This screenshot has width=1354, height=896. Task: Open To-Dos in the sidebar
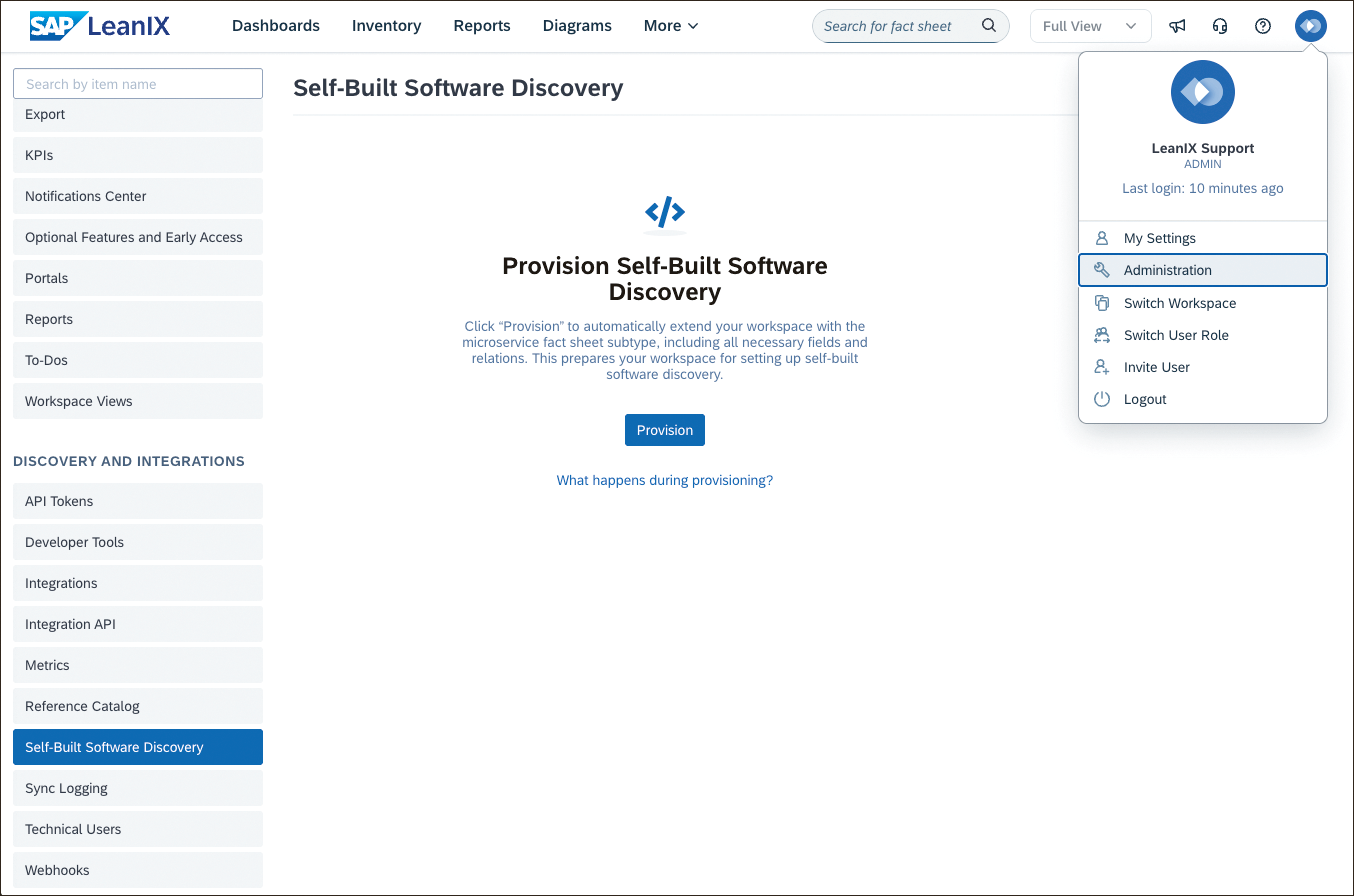click(x=138, y=360)
